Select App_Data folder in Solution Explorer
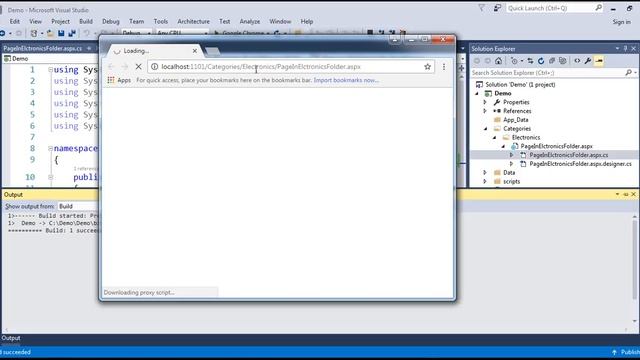 pos(516,120)
